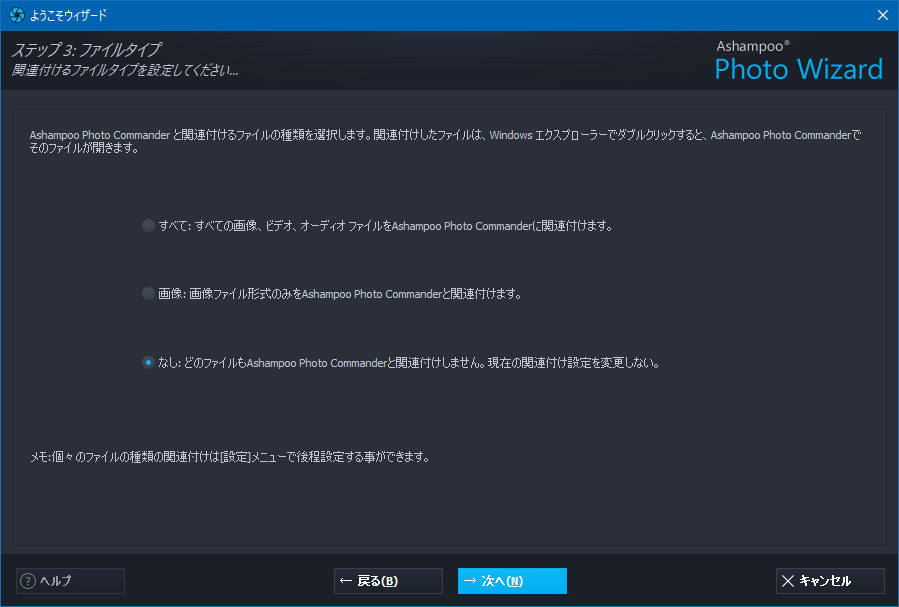Click the ヘルプ button
The width and height of the screenshot is (899, 607).
(x=71, y=581)
